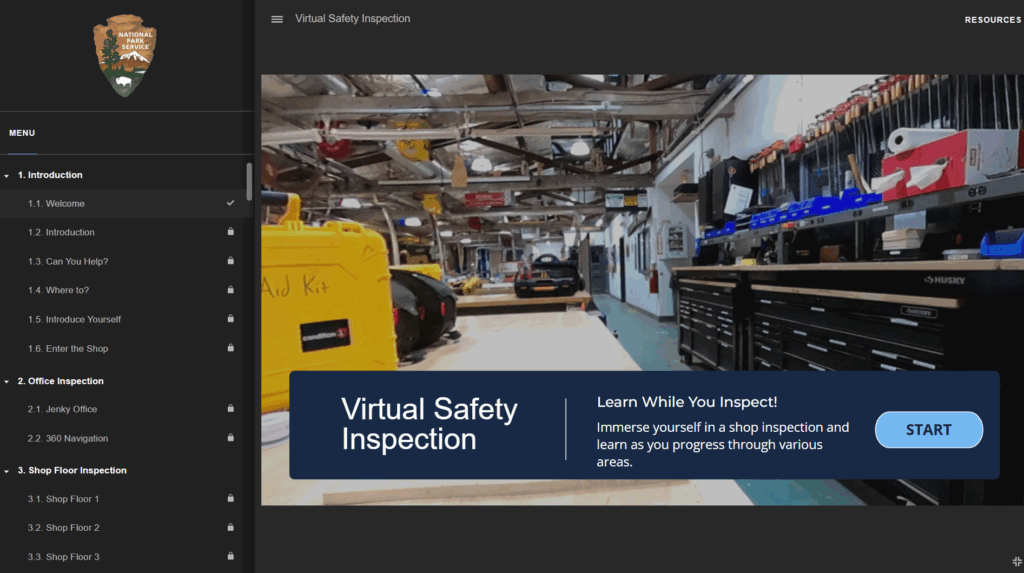Select 3.1. Shop Floor 1 lesson

coord(122,499)
